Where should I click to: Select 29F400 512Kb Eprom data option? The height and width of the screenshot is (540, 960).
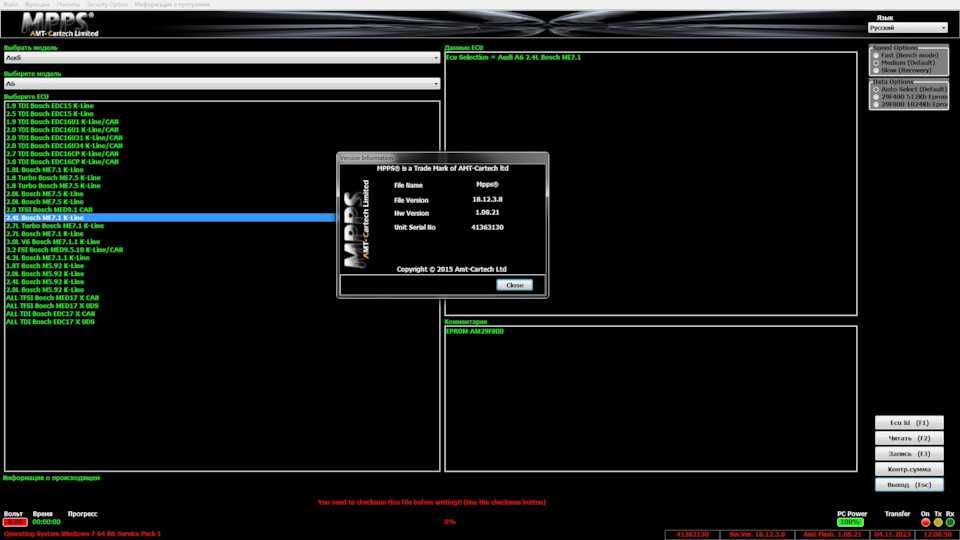click(876, 97)
